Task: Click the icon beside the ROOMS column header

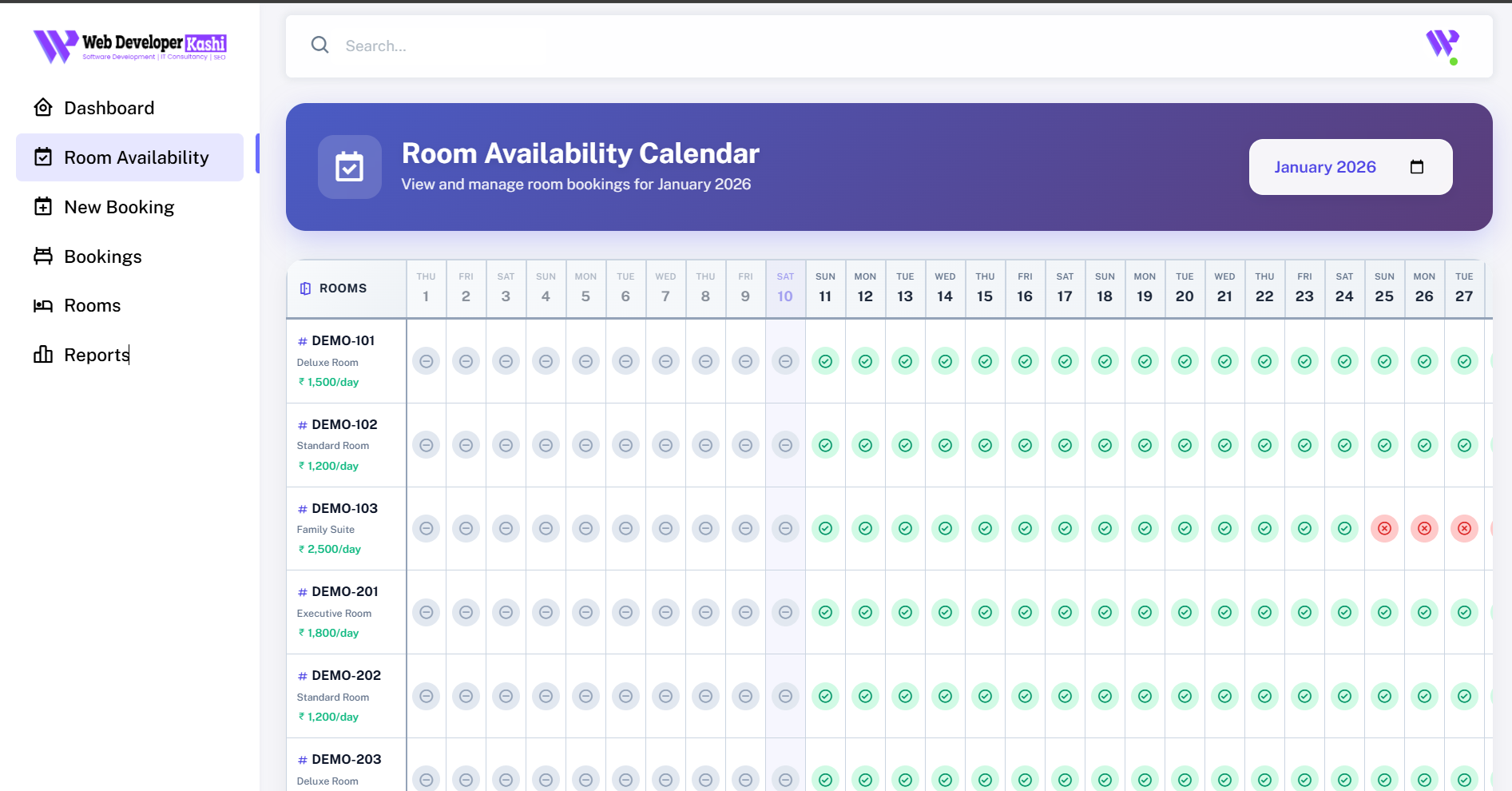Action: click(x=305, y=288)
